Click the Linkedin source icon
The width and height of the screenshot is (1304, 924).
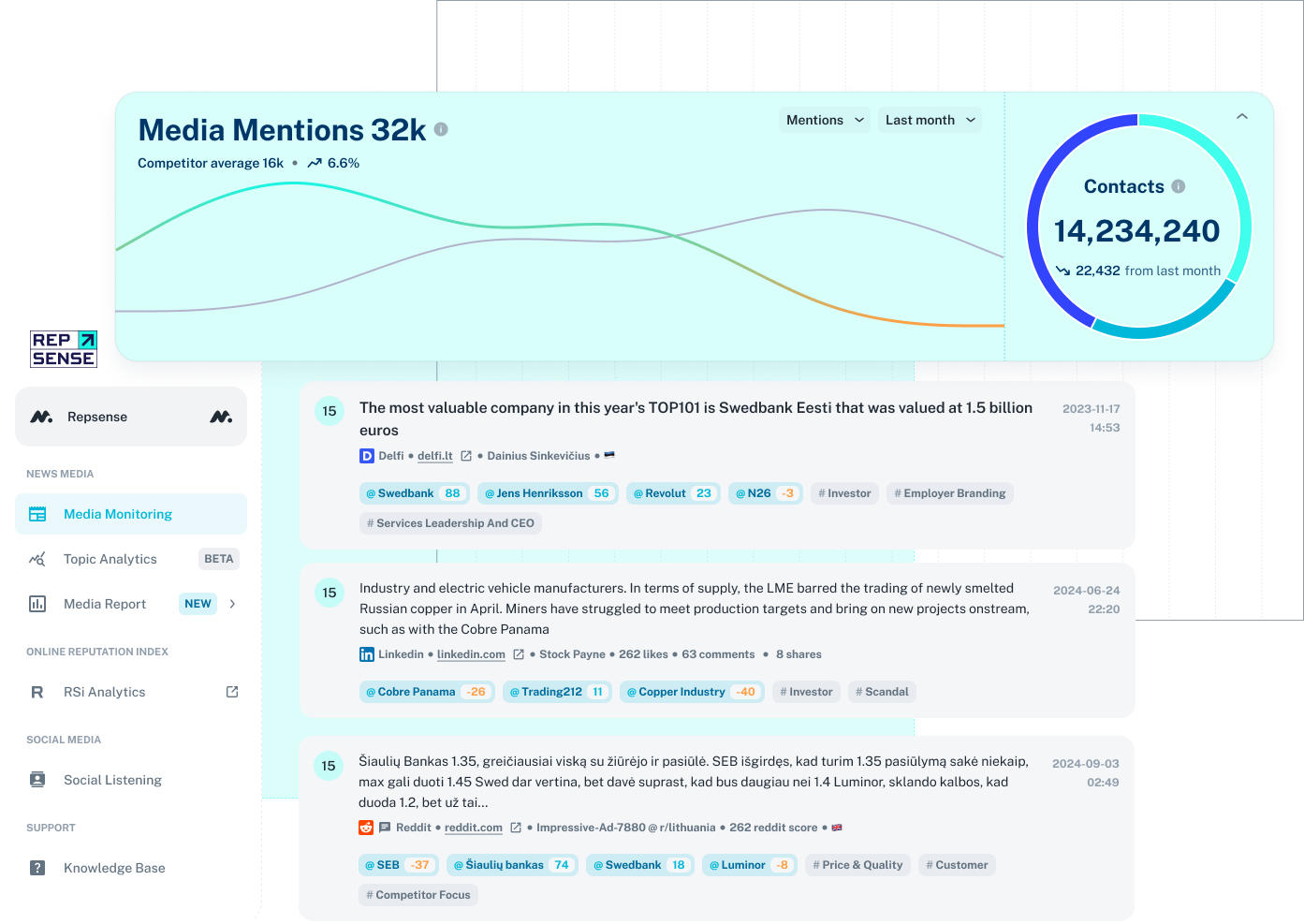(x=367, y=654)
